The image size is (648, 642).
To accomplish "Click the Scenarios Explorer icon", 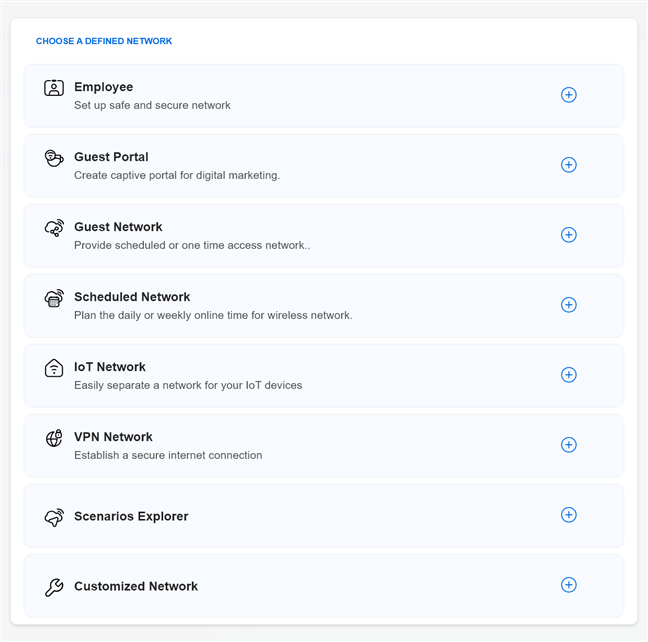I will pos(54,517).
